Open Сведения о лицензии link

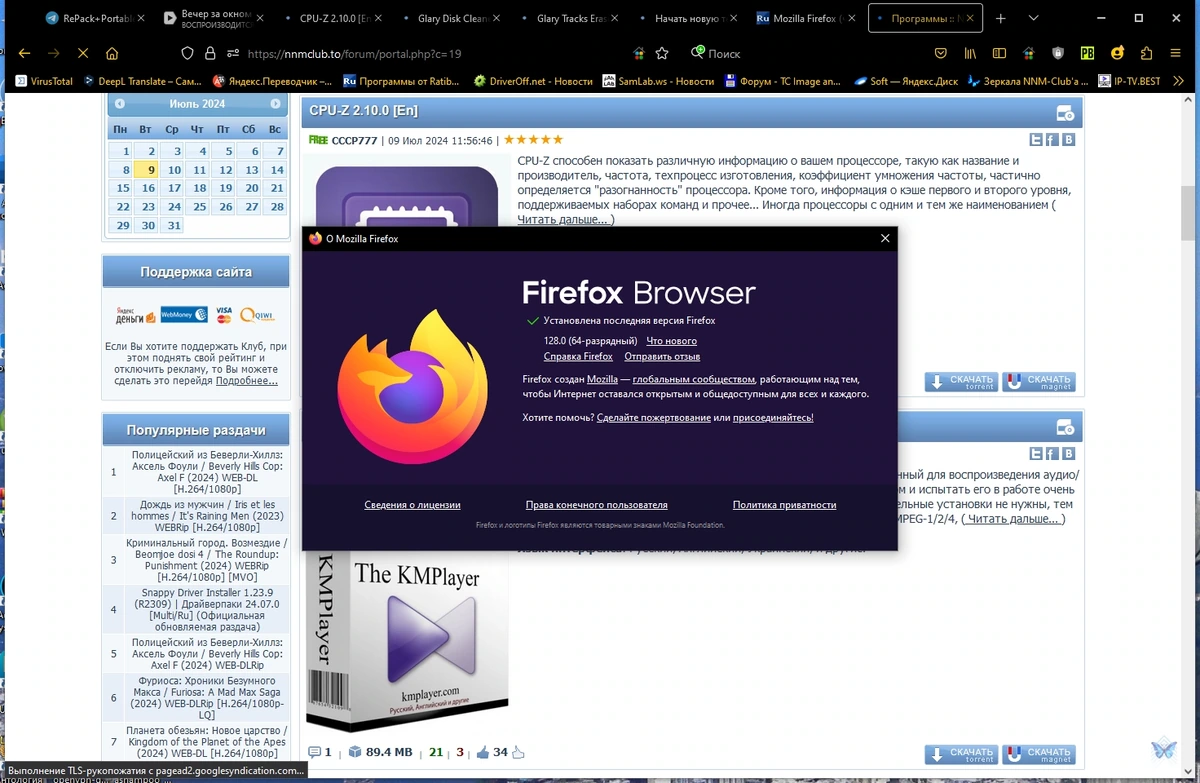pos(412,505)
